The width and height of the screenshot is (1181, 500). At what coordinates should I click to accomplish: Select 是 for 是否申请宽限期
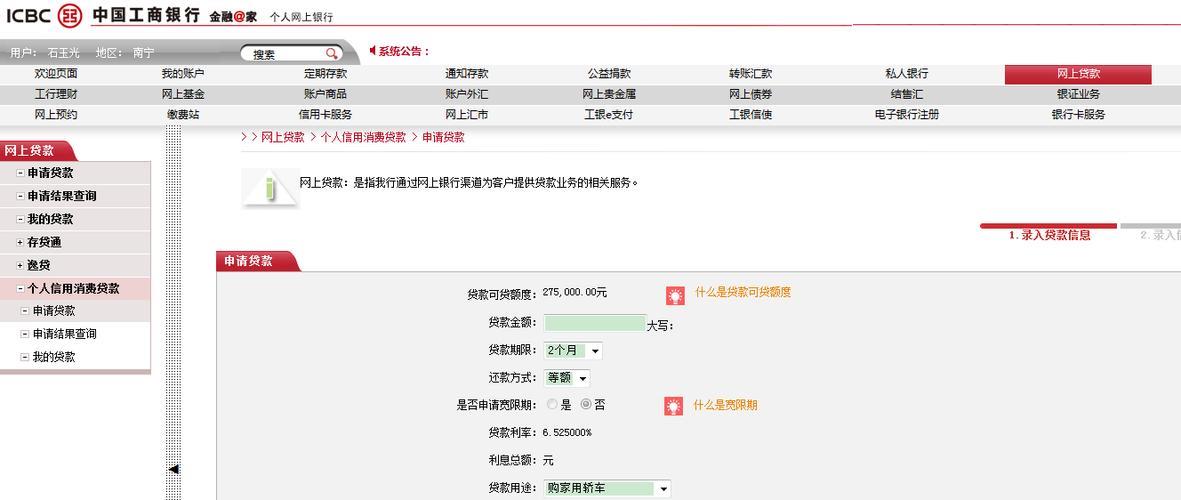tap(552, 405)
